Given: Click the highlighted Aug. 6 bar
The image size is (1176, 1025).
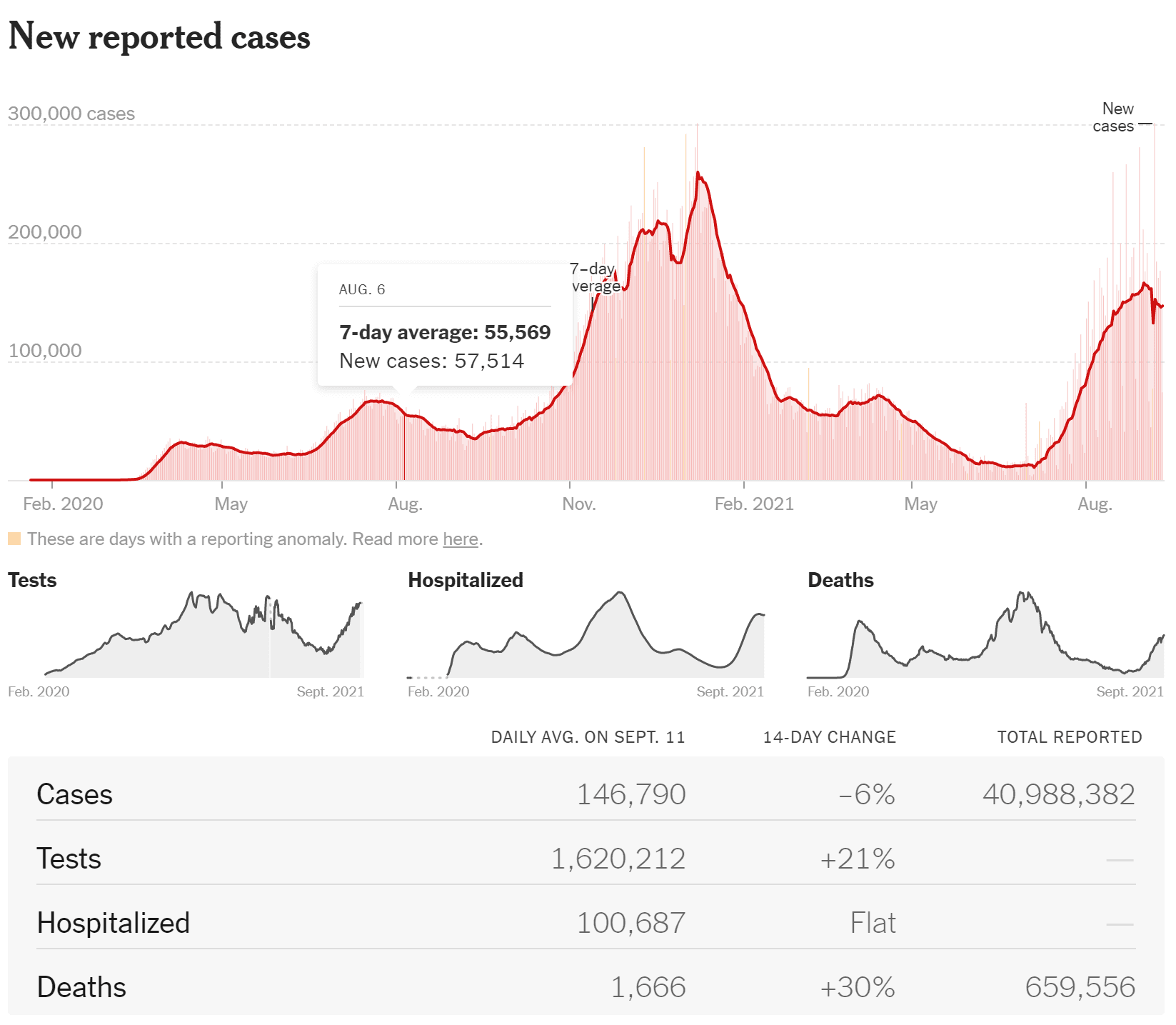Looking at the screenshot, I should coord(404,447).
